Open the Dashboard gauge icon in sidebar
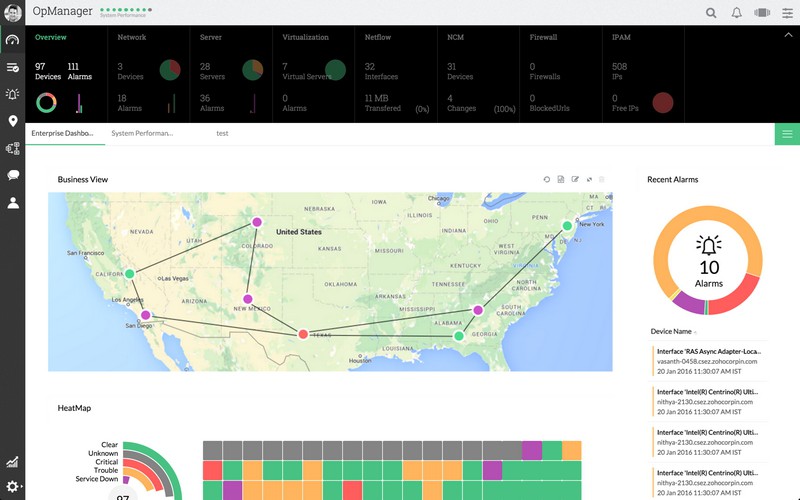The image size is (800, 500). [12, 41]
